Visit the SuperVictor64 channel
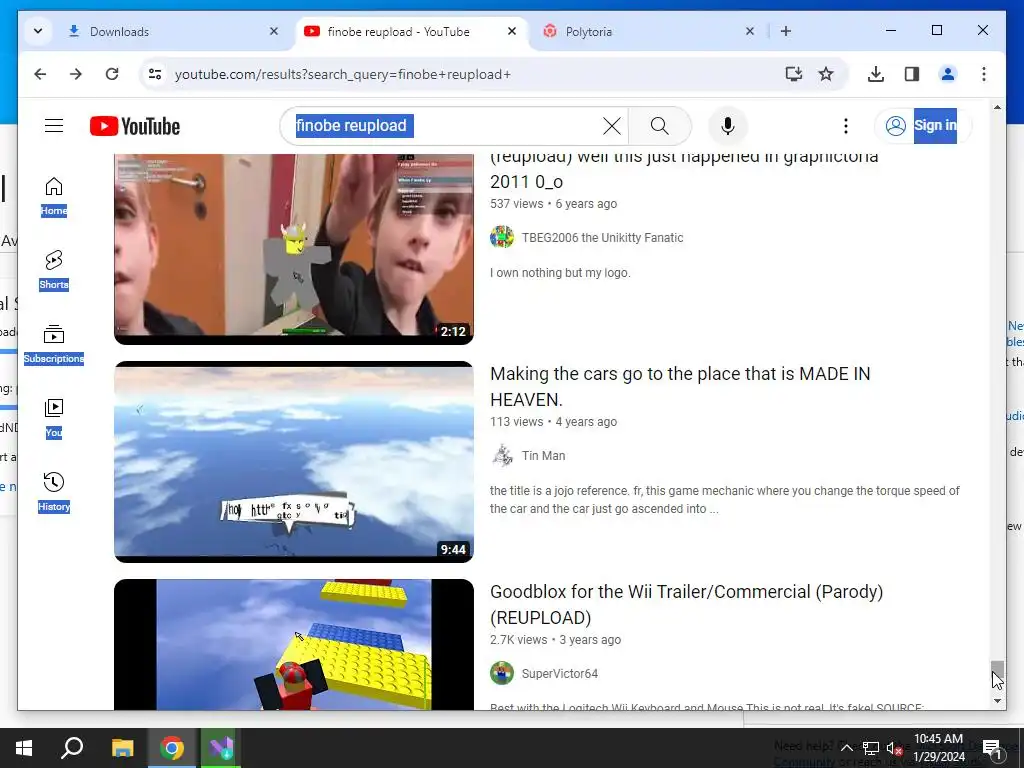 (560, 673)
